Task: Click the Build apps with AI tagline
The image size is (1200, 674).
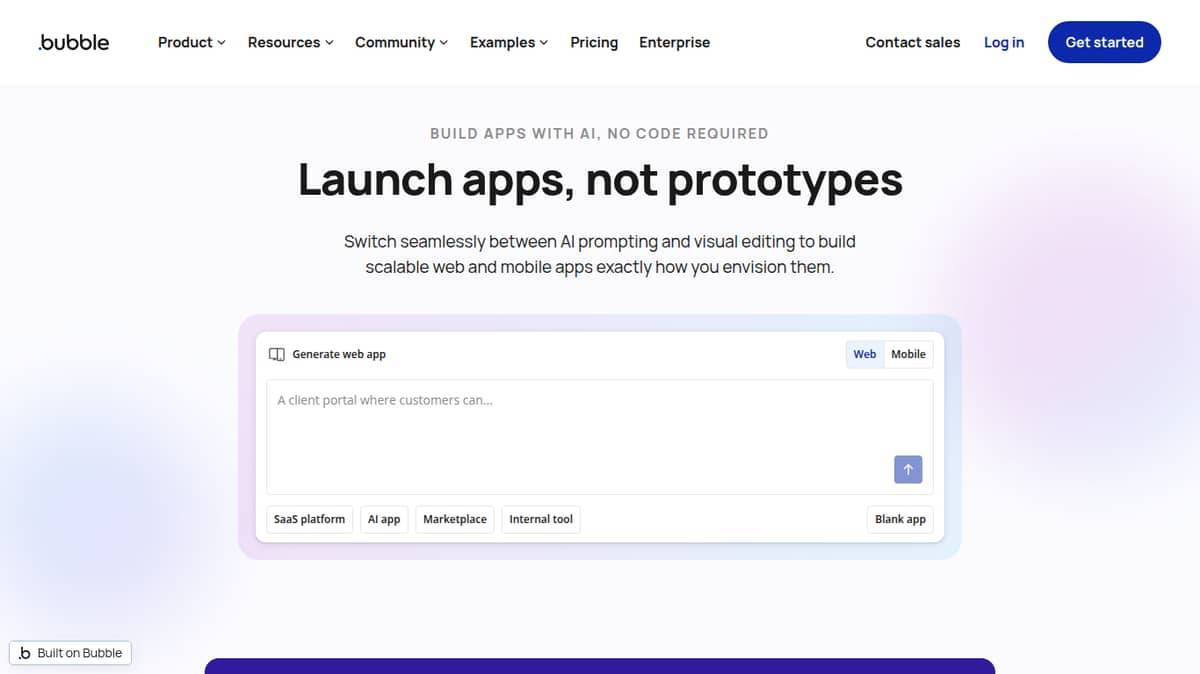Action: (599, 133)
